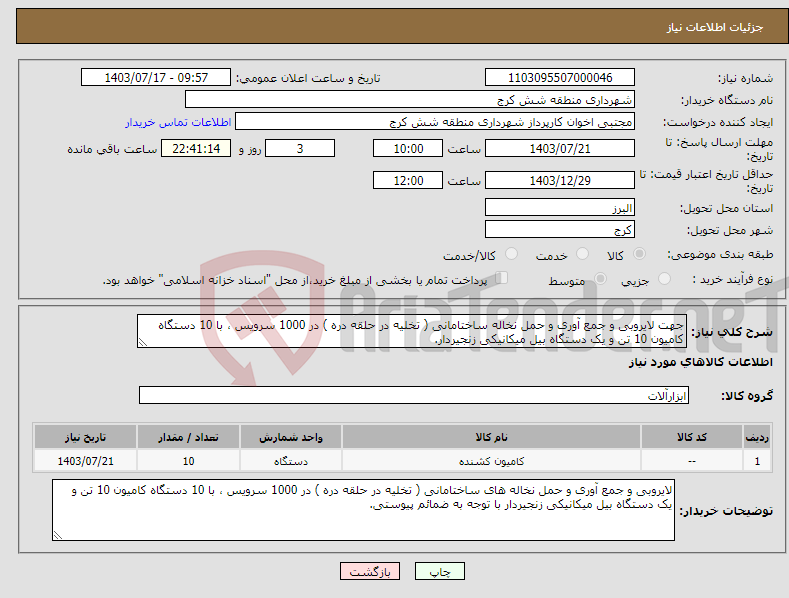This screenshot has height=598, width=789.
Task: Click the validity time field 12:00
Action: pos(408,180)
